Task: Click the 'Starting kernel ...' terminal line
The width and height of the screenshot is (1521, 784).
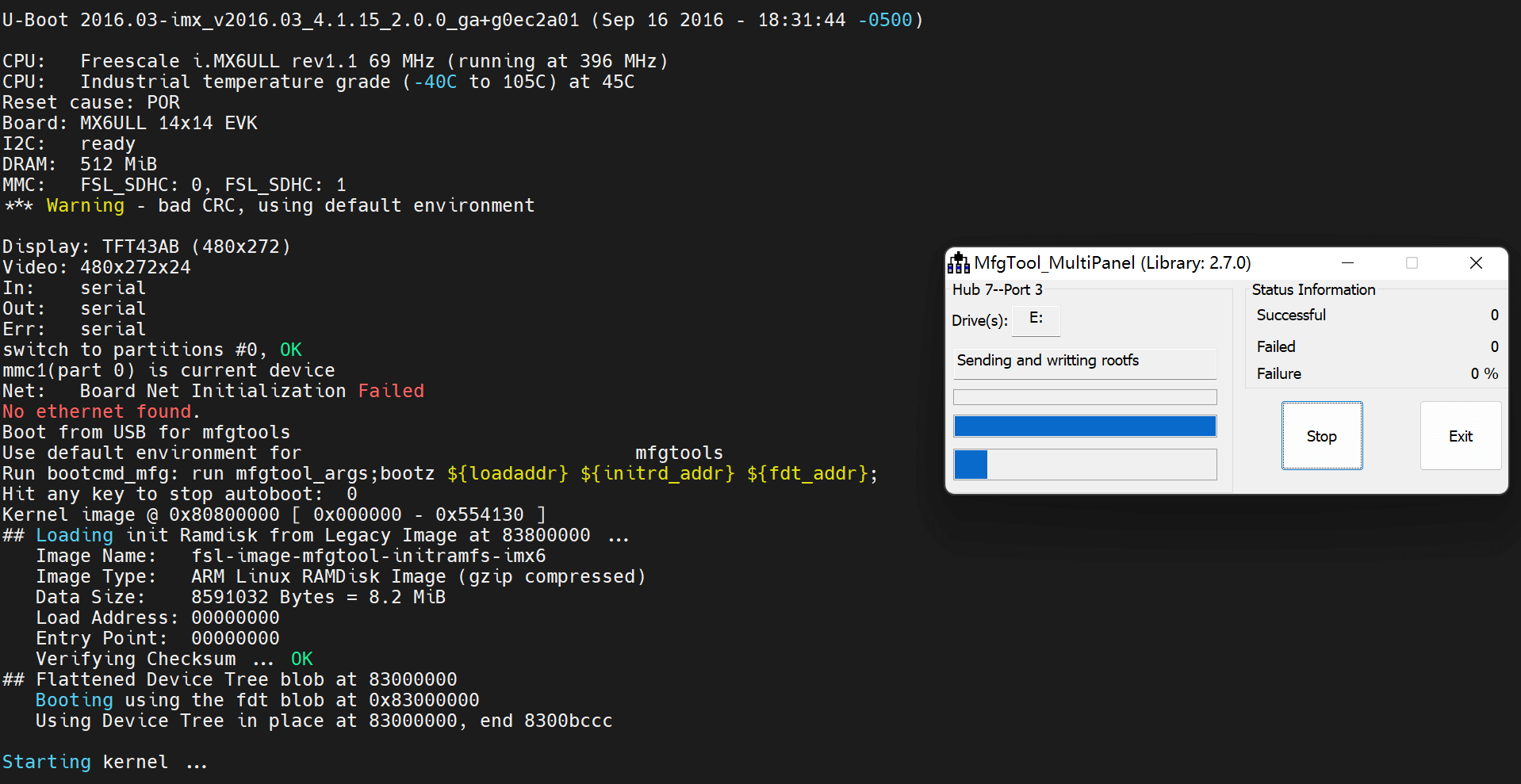Action: click(x=105, y=763)
